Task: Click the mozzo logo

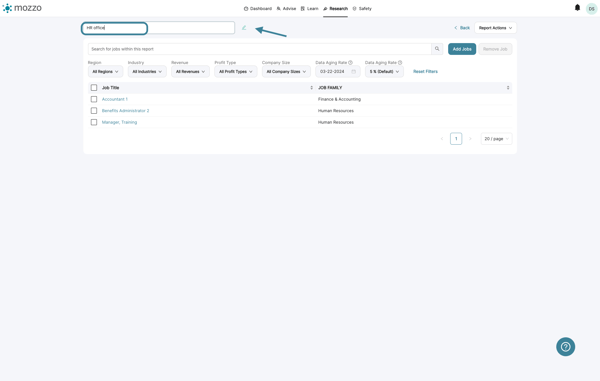Action: point(22,8)
